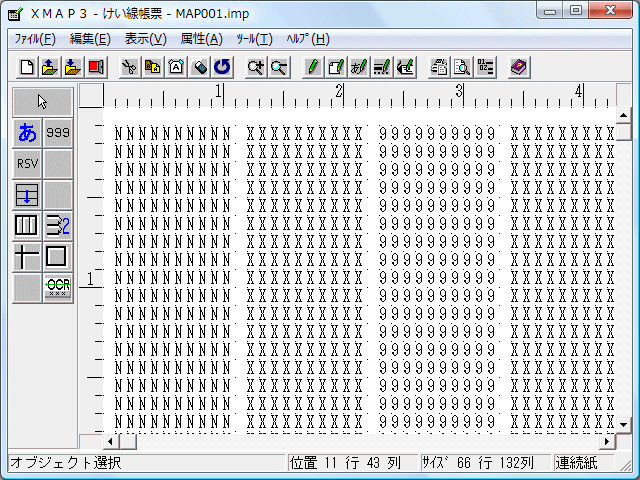Click the オブジェクト選択 status text

tap(65, 463)
